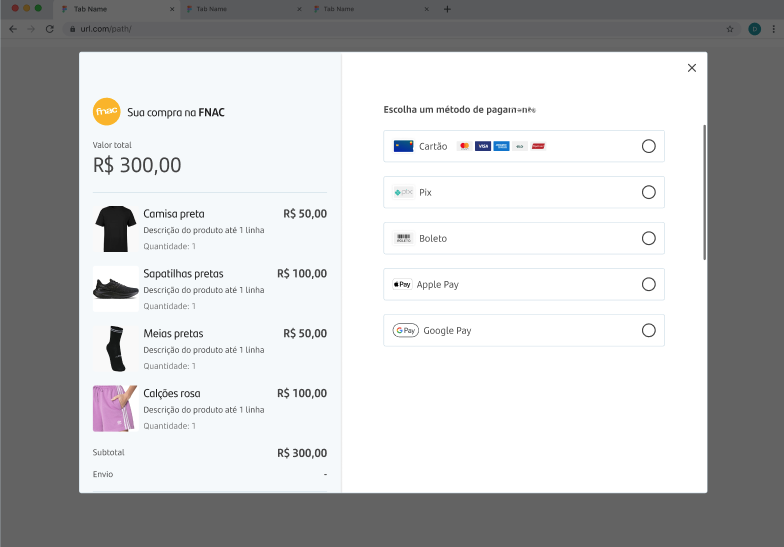Switch to the second browser tab
The height and width of the screenshot is (547, 784).
pos(244,9)
